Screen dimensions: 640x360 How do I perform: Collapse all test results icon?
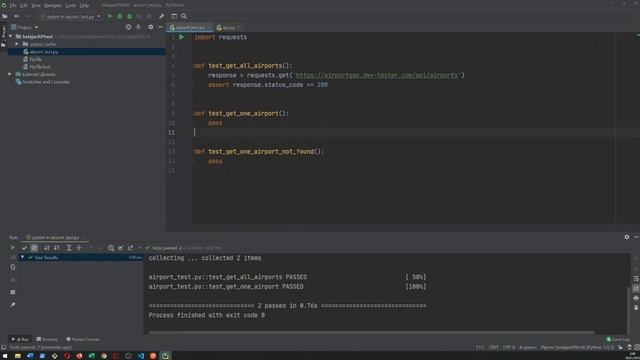(x=79, y=248)
